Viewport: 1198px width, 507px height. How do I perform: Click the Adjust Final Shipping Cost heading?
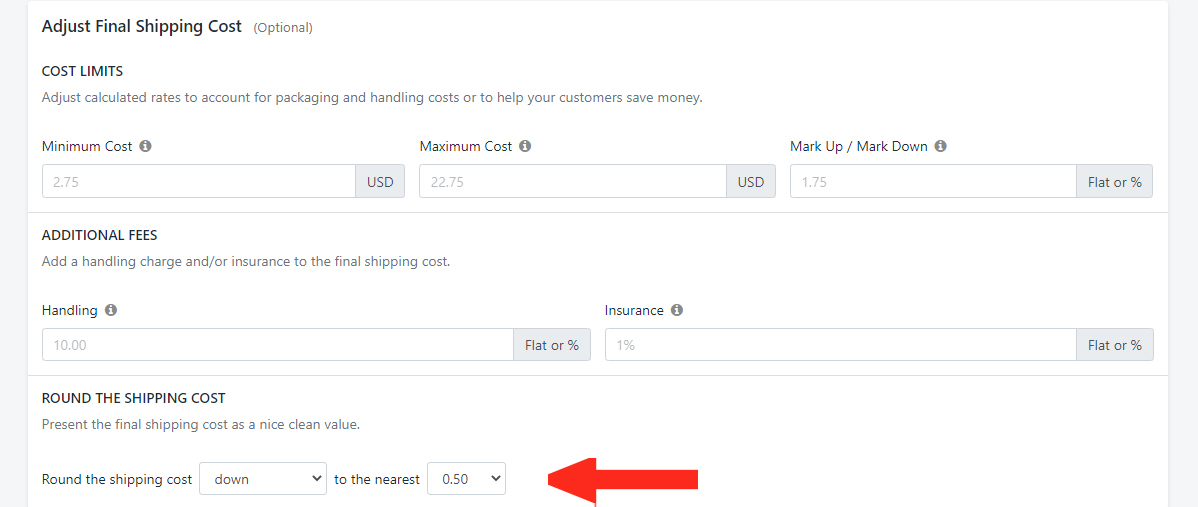[x=142, y=27]
